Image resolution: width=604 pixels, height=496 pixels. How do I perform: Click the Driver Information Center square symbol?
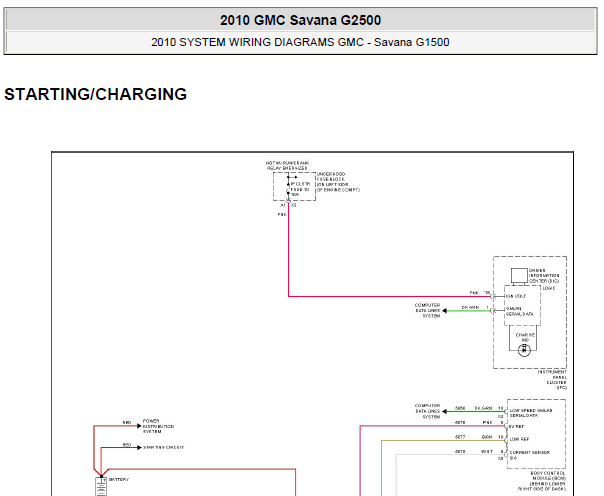click(x=519, y=276)
